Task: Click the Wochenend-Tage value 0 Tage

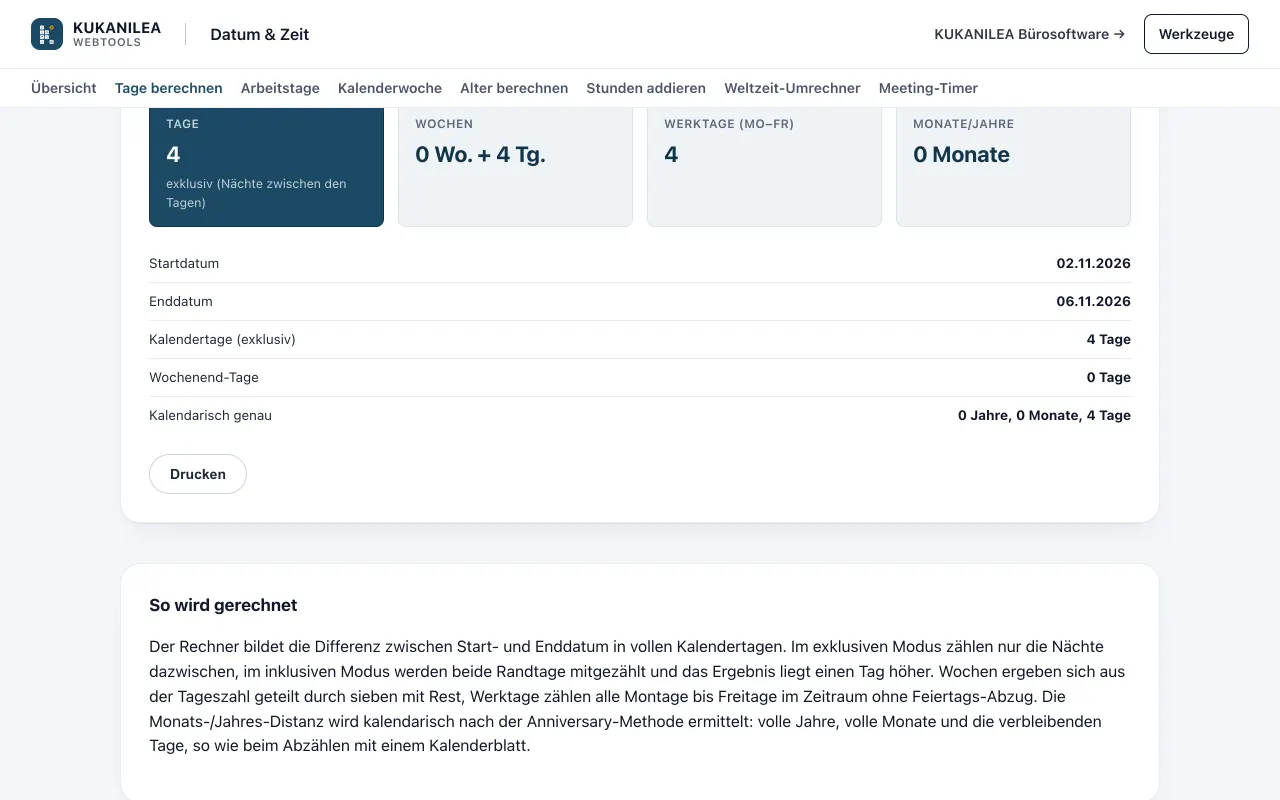Action: click(x=1109, y=378)
